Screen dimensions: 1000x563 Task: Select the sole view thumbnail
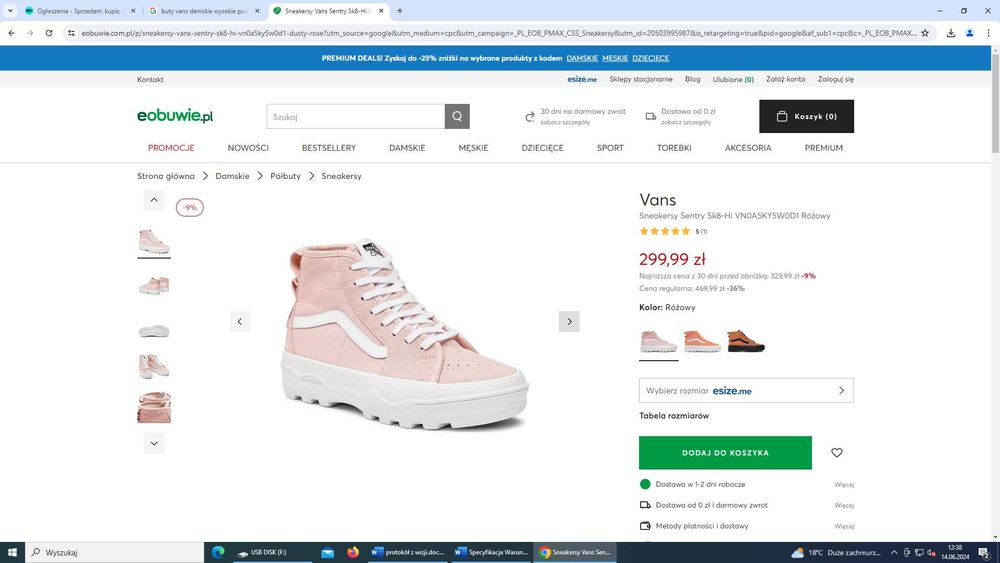pos(154,330)
